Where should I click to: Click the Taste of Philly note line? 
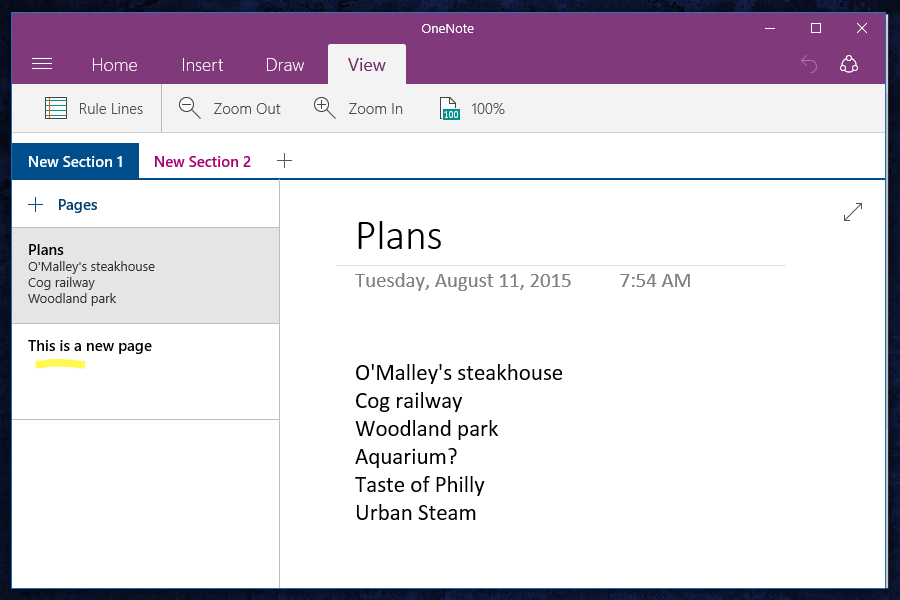click(420, 485)
